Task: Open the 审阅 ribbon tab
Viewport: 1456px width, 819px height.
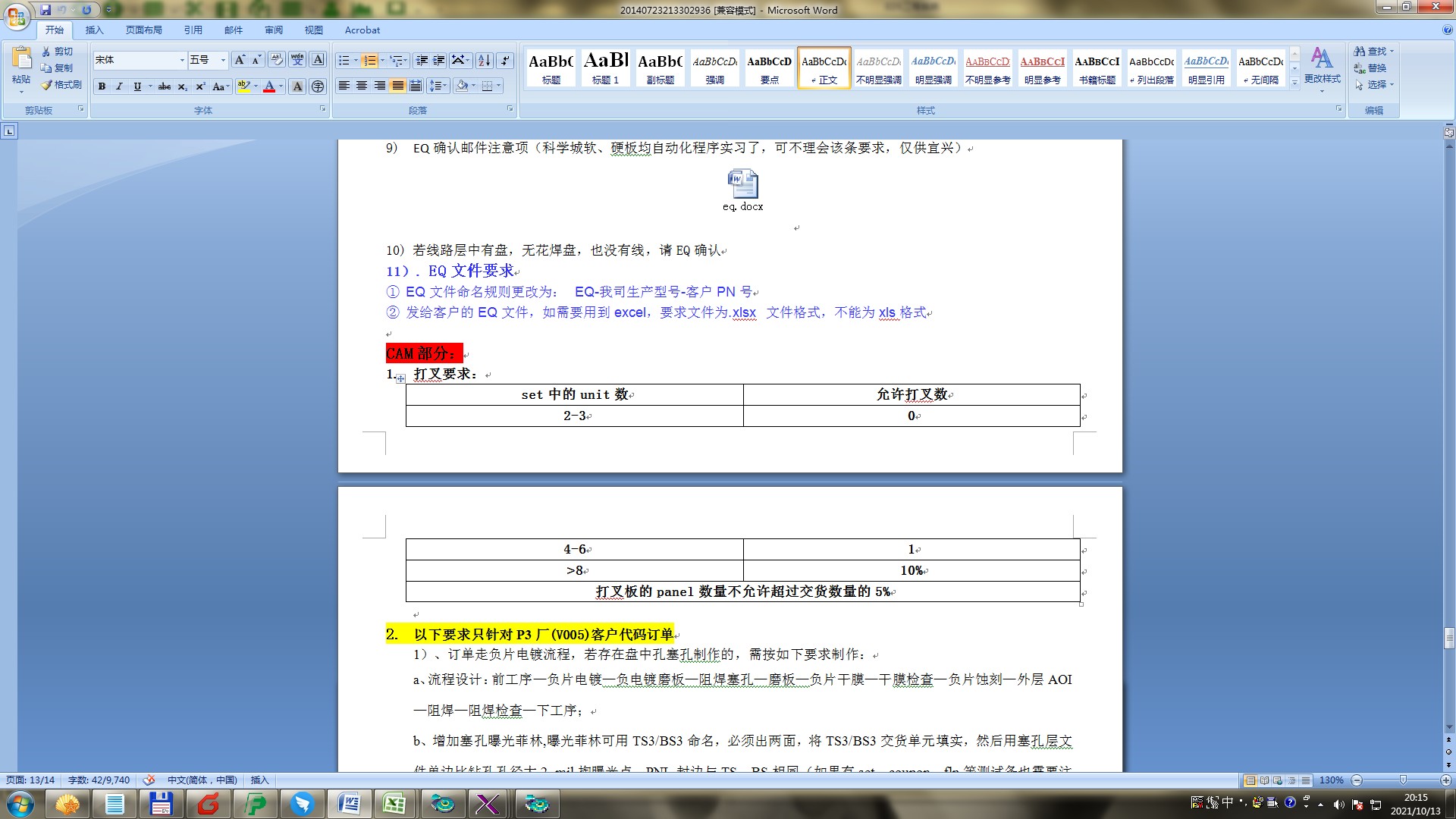Action: [x=274, y=30]
